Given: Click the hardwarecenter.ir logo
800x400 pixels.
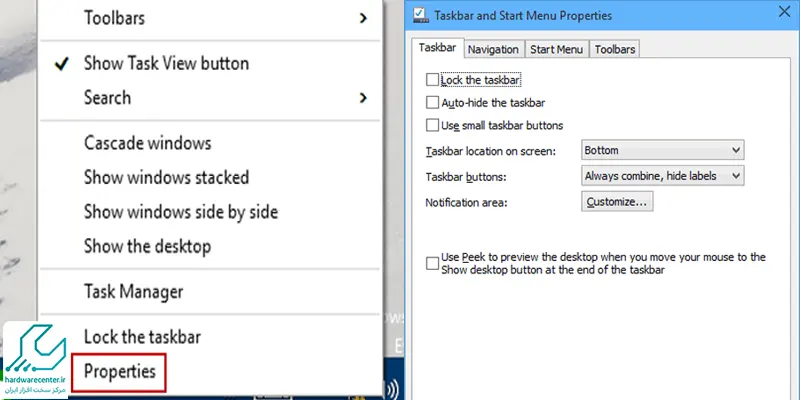Looking at the screenshot, I should pos(35,359).
